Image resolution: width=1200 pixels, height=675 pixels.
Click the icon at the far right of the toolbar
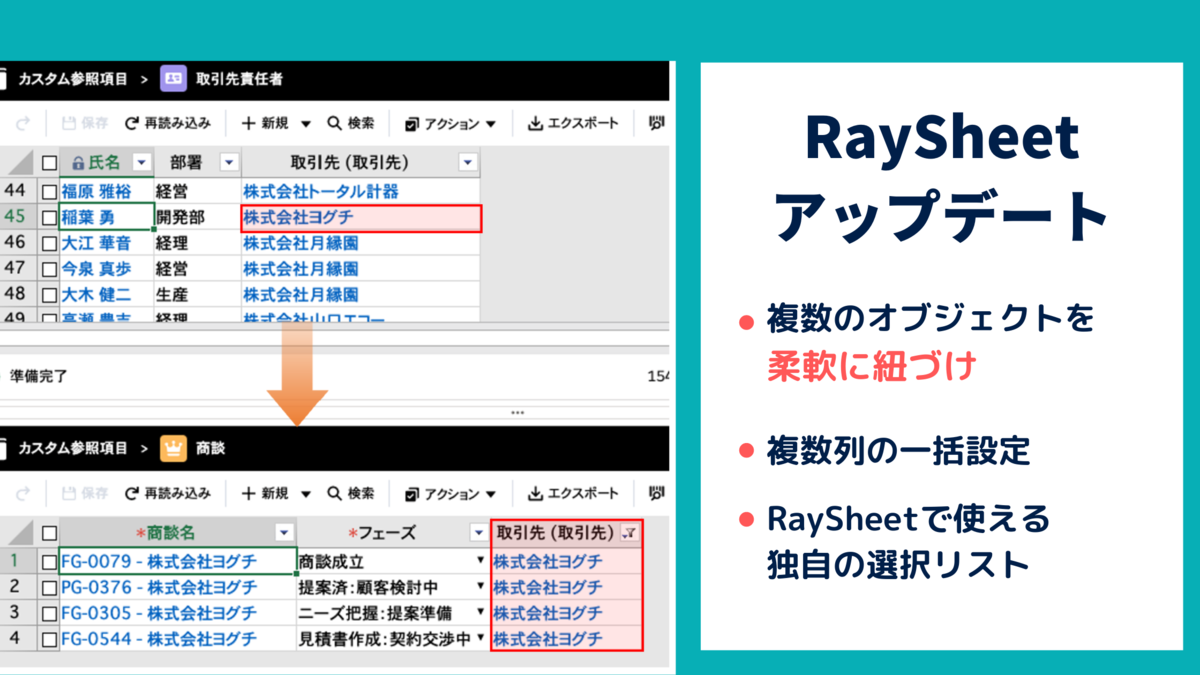tap(654, 123)
